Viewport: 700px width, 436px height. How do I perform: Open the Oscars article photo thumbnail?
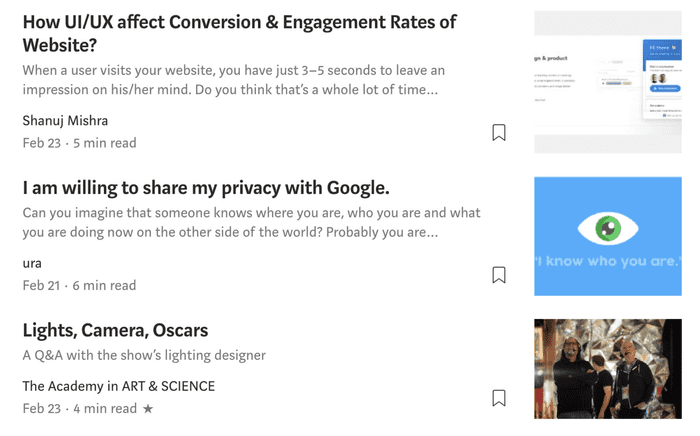tap(607, 368)
